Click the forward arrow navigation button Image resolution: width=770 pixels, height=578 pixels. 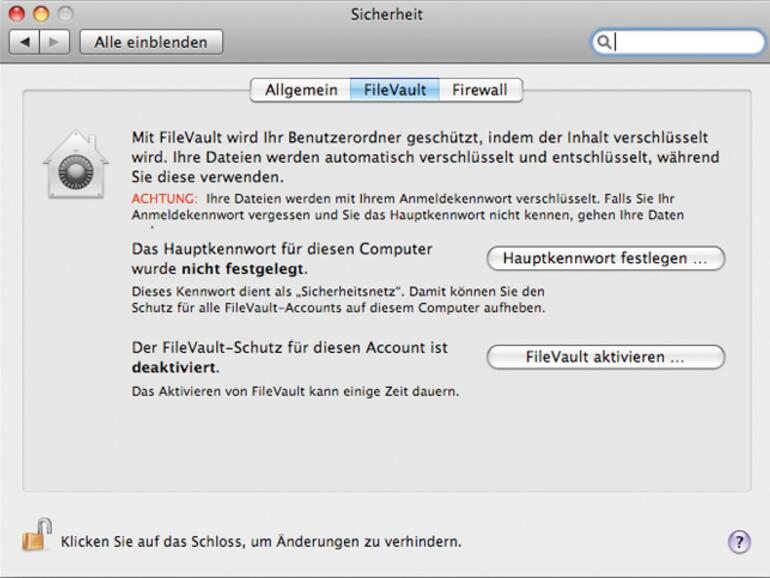54,42
